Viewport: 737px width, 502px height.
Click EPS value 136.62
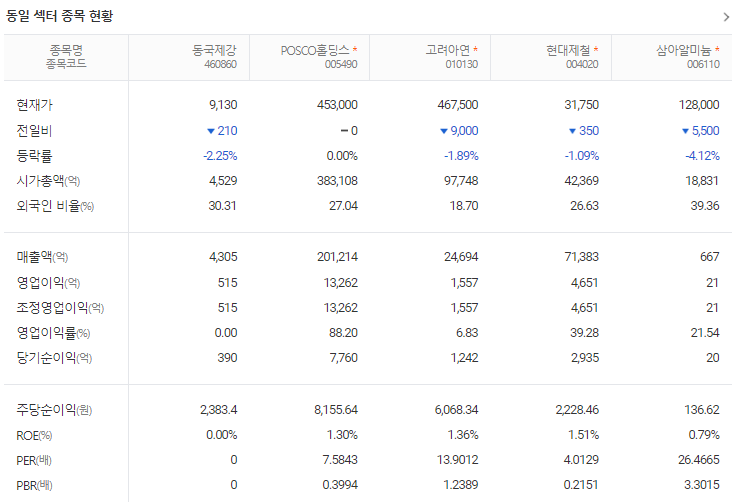702,410
